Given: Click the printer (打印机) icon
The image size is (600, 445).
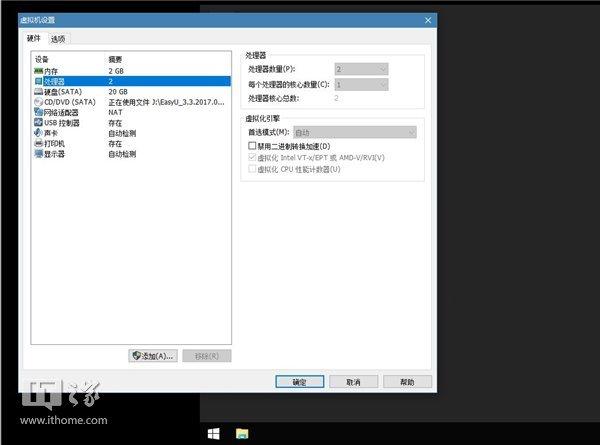Looking at the screenshot, I should (38, 143).
